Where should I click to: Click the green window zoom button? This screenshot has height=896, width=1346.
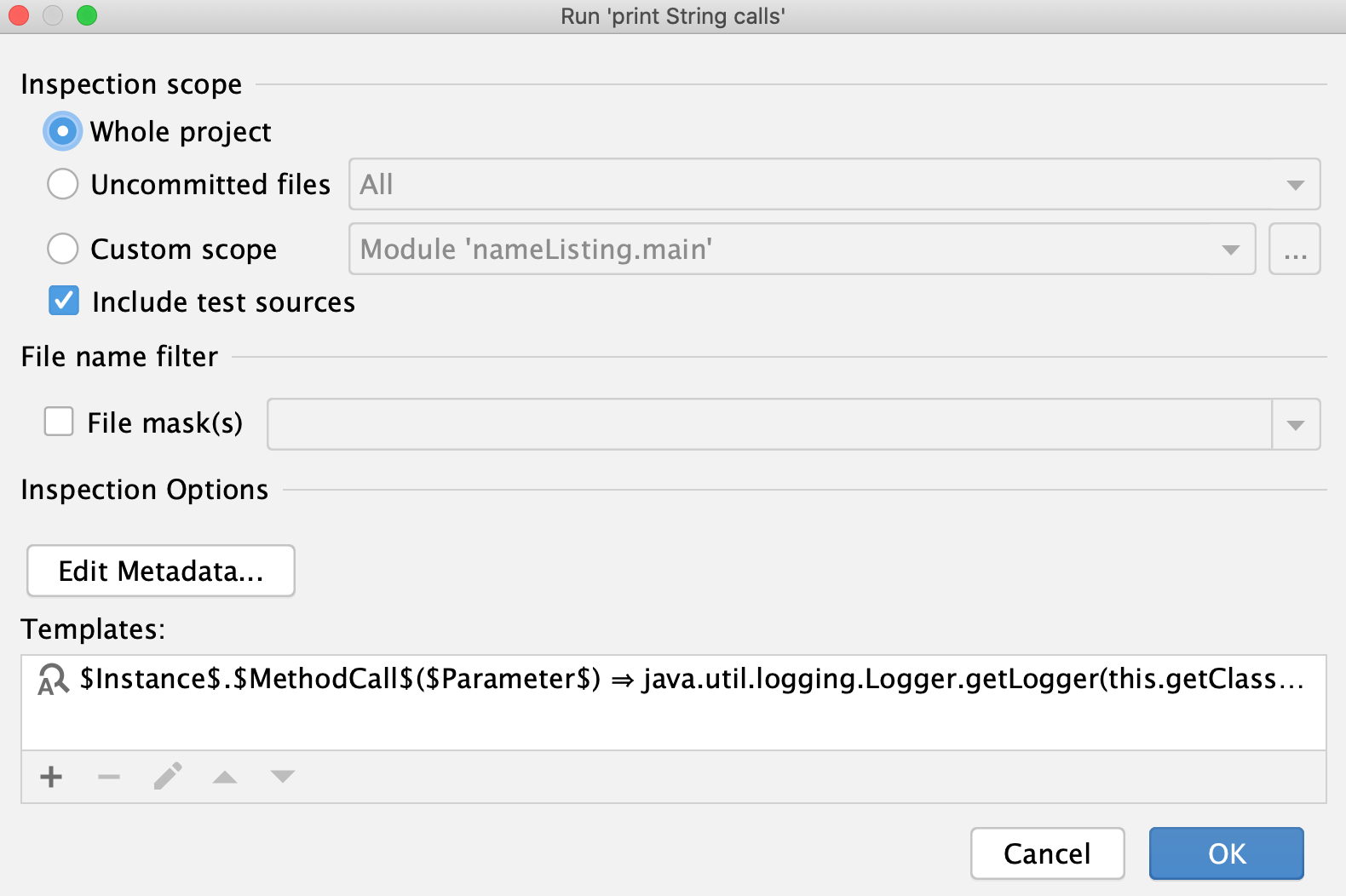(x=87, y=15)
